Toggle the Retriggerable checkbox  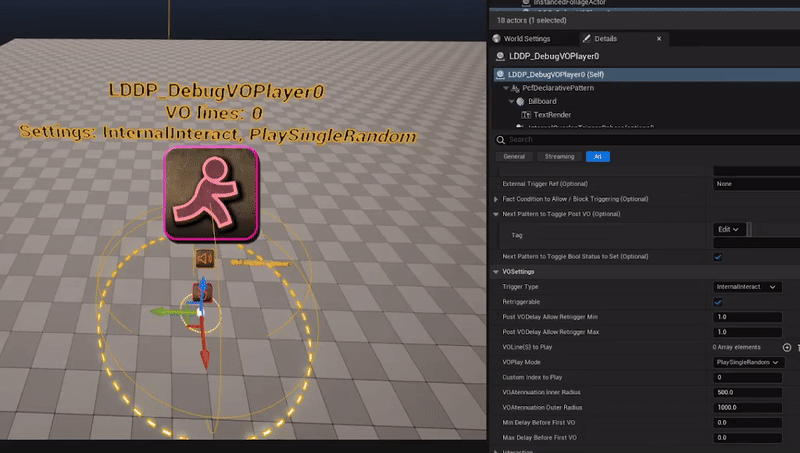tap(718, 303)
